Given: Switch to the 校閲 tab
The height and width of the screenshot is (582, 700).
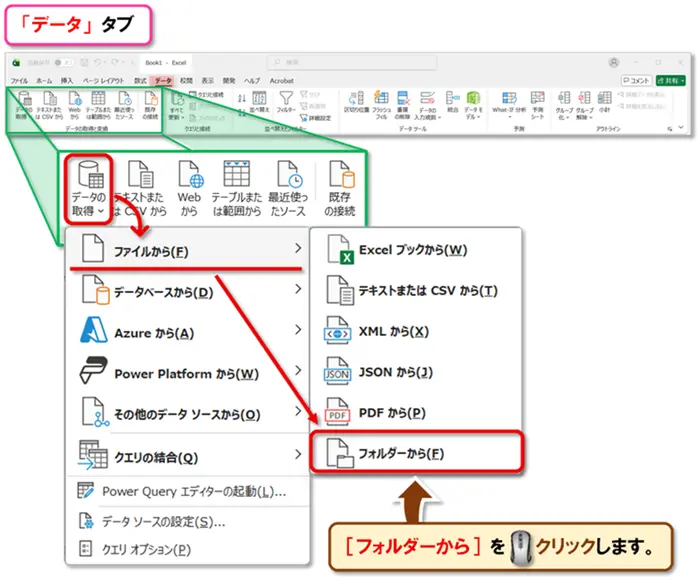Looking at the screenshot, I should click(186, 81).
